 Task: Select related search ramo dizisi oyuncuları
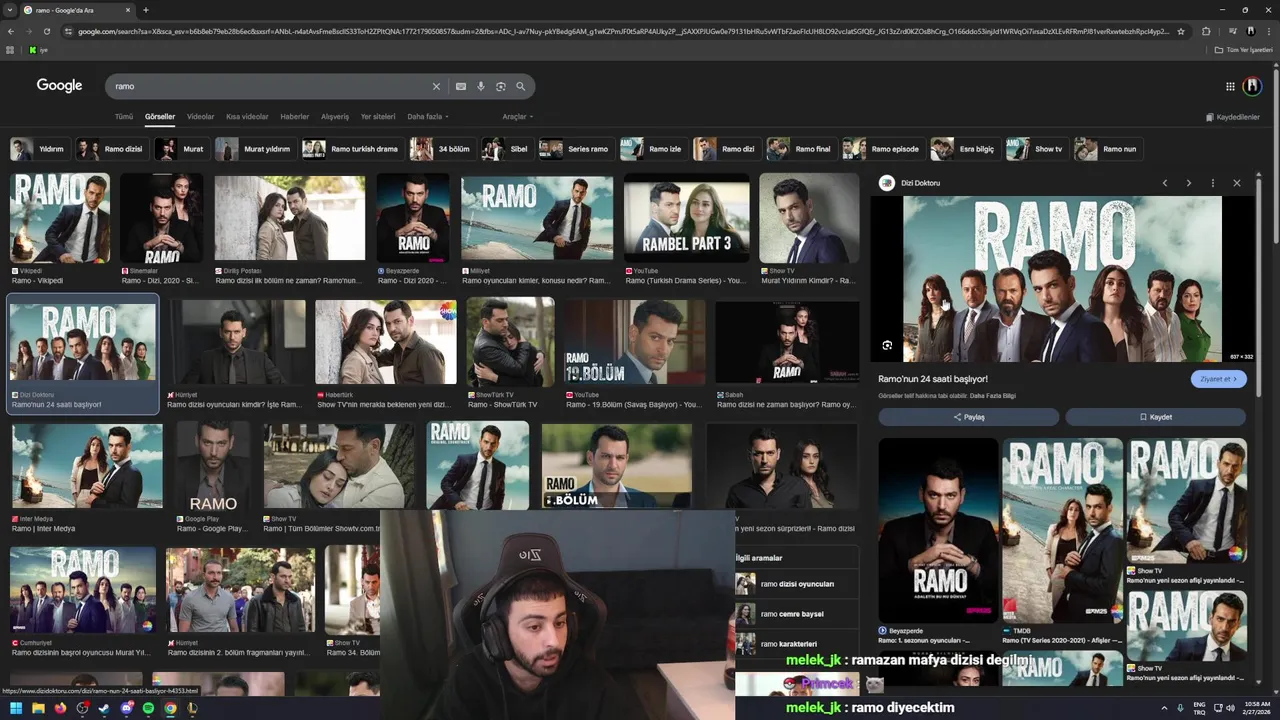(797, 584)
